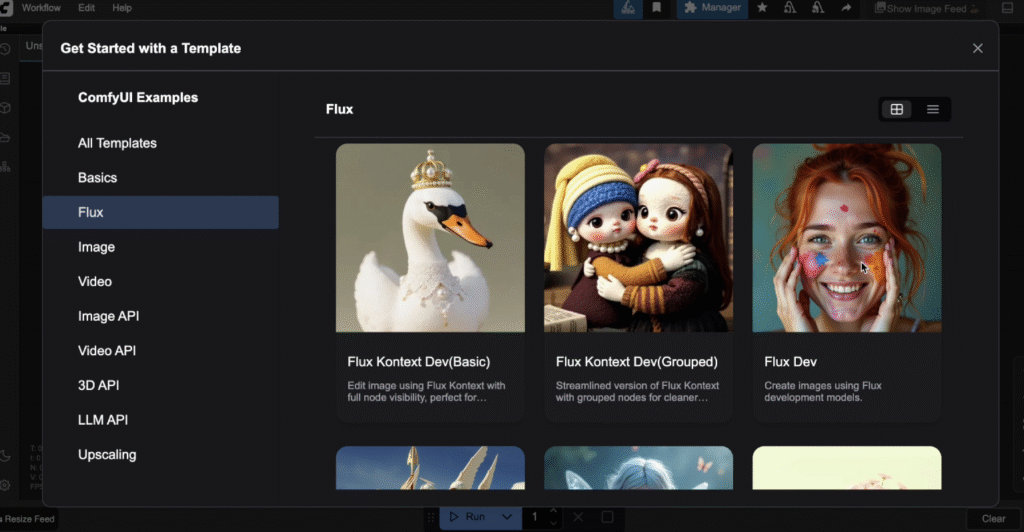Select the Video API template category
Viewport: 1024px width, 532px height.
point(107,351)
